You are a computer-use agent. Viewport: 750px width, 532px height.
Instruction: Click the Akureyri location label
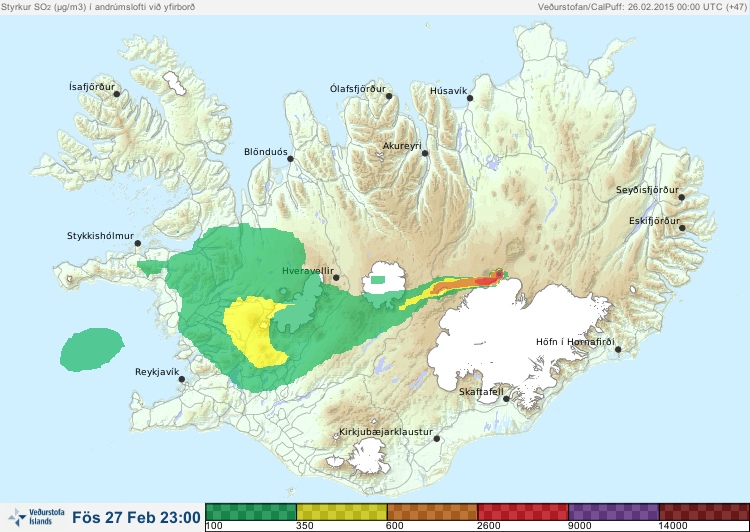(402, 146)
